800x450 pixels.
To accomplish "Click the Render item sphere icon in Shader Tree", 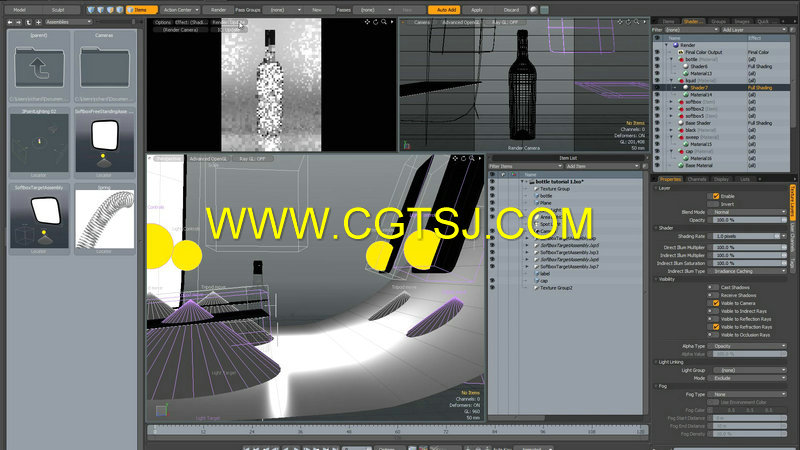I will [676, 45].
